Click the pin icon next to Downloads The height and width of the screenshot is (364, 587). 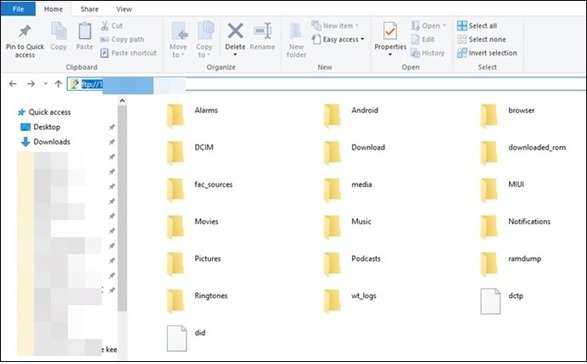(x=112, y=142)
